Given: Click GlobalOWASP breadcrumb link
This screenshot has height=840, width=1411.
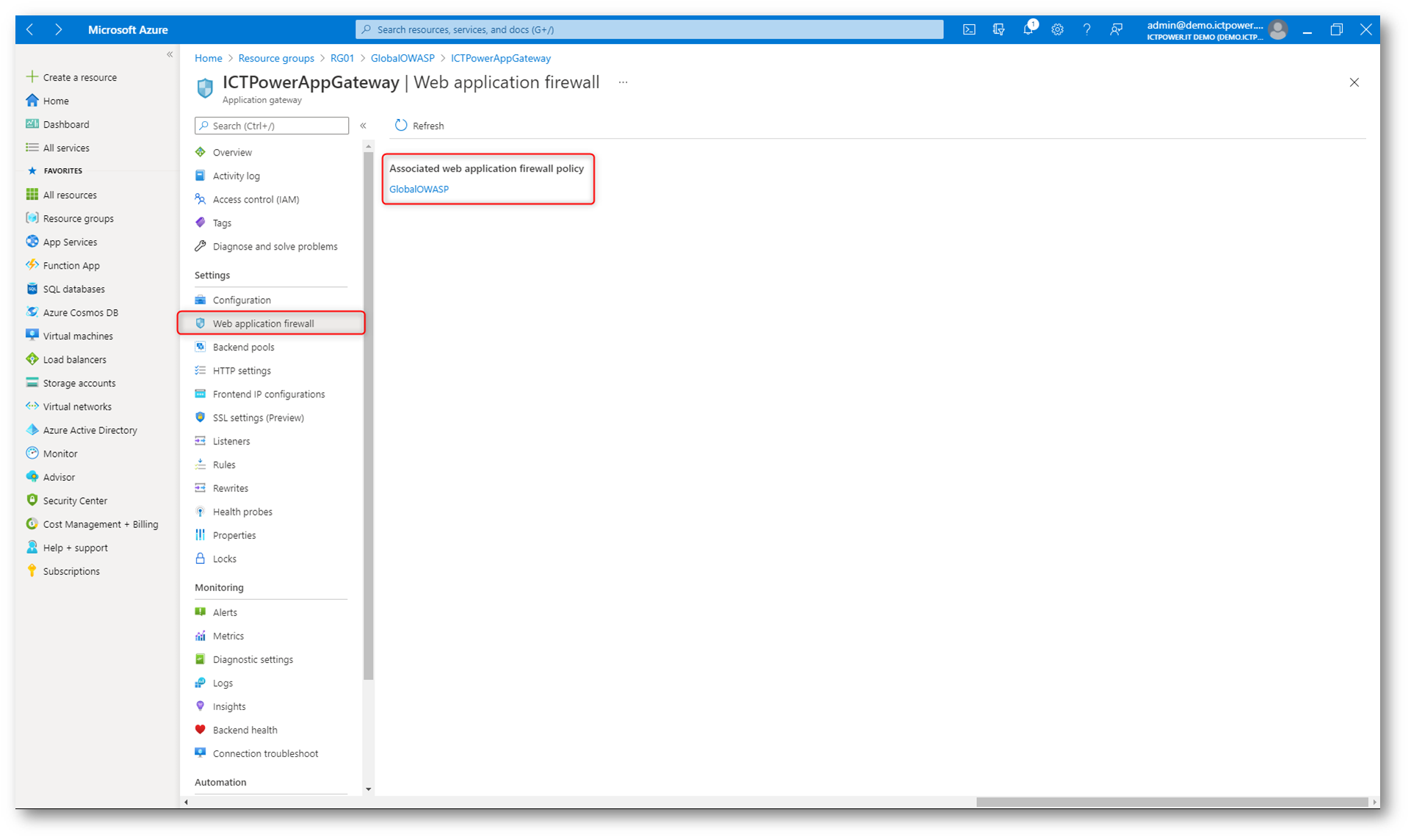Looking at the screenshot, I should pyautogui.click(x=403, y=58).
